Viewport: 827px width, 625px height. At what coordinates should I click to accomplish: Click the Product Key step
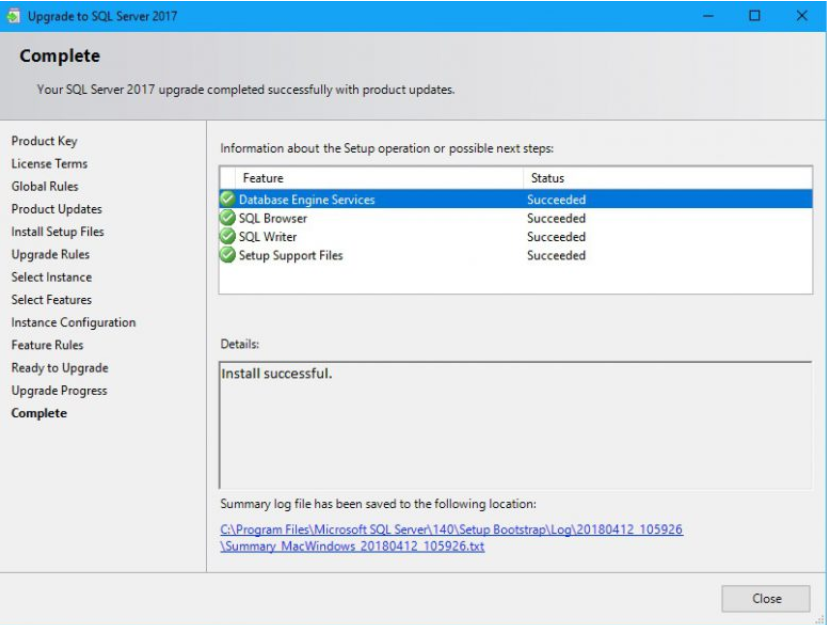(44, 141)
